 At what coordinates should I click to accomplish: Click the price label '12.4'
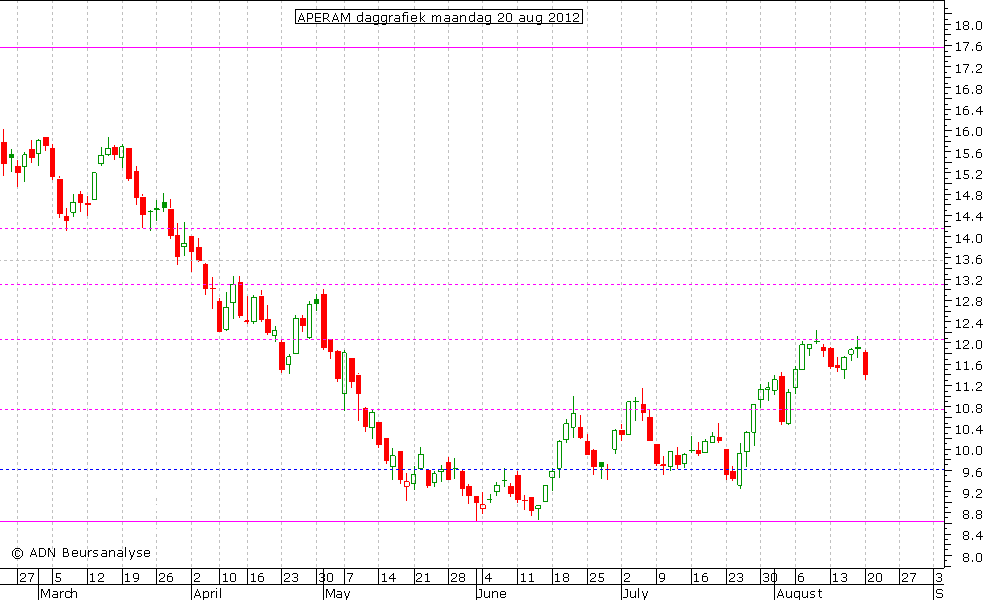[968, 324]
